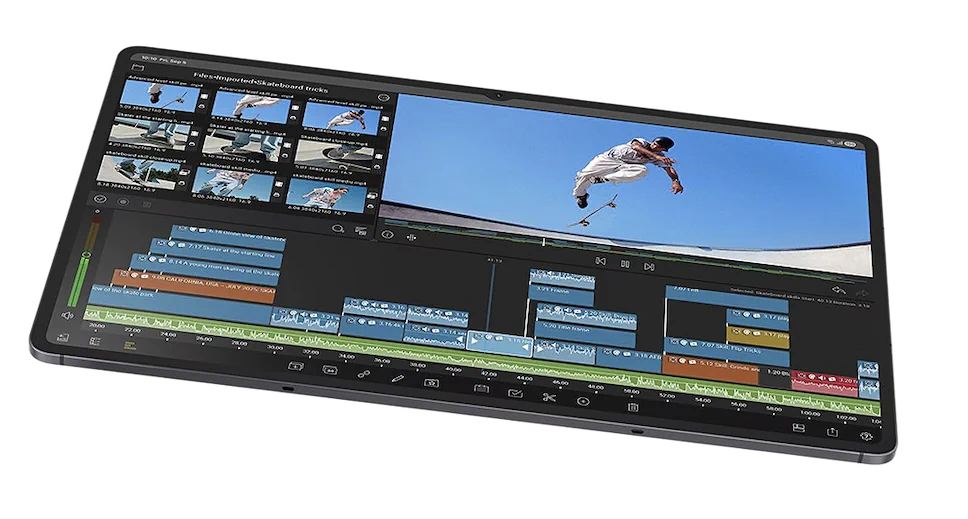Click the trash delete clip icon
This screenshot has height=519, width=968.
[x=633, y=408]
